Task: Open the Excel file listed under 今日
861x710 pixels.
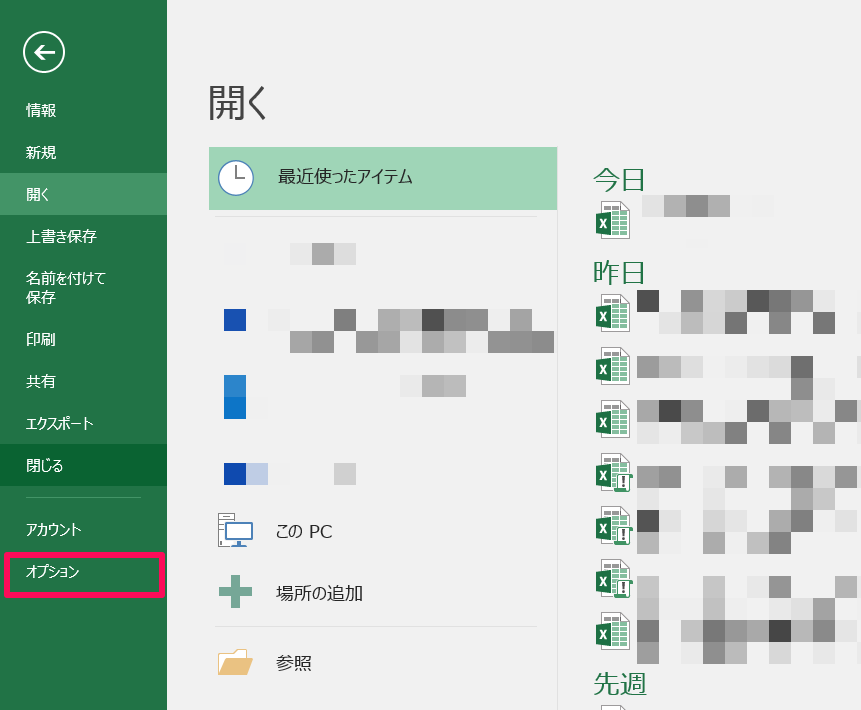Action: [612, 219]
